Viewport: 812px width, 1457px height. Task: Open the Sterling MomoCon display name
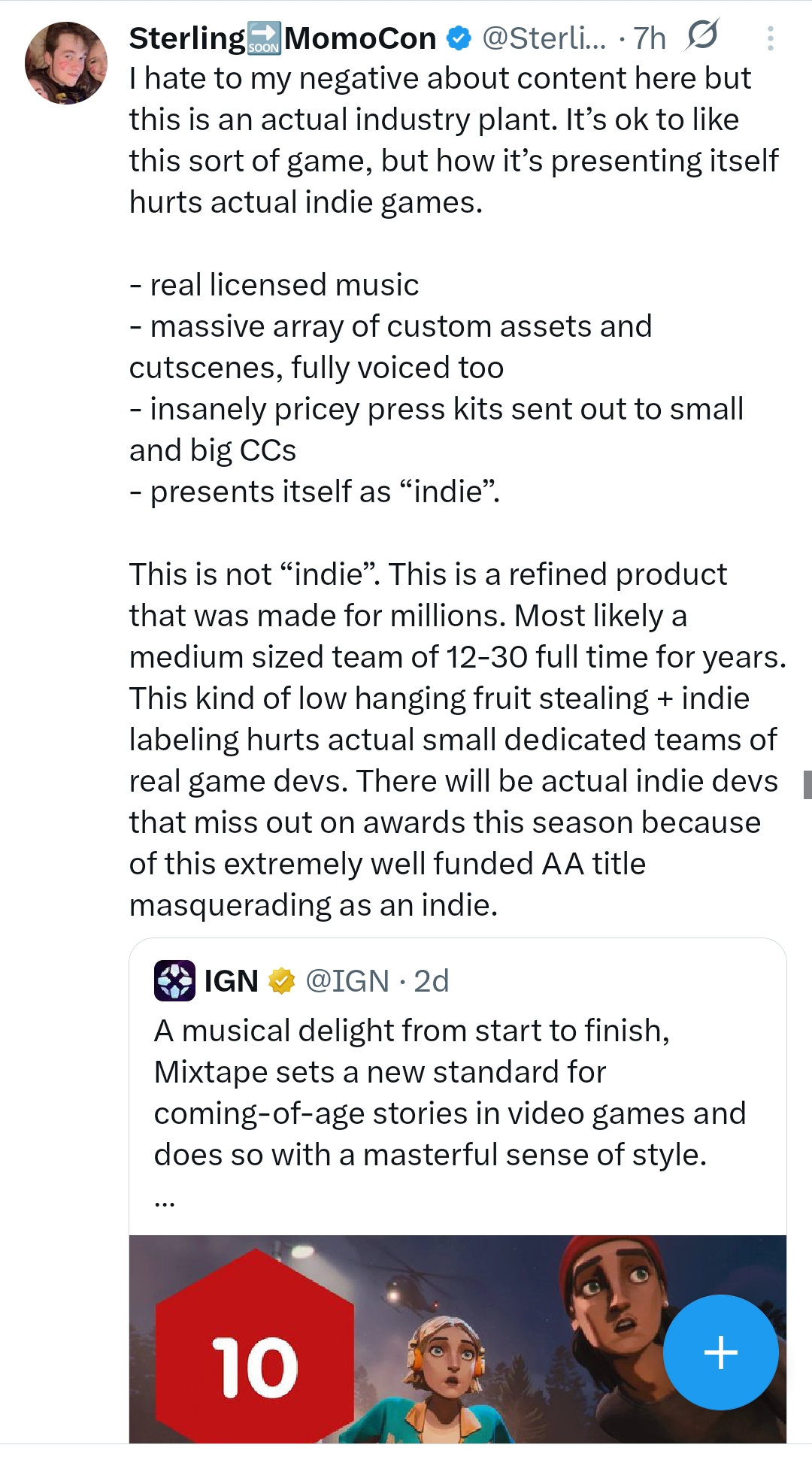coord(283,38)
